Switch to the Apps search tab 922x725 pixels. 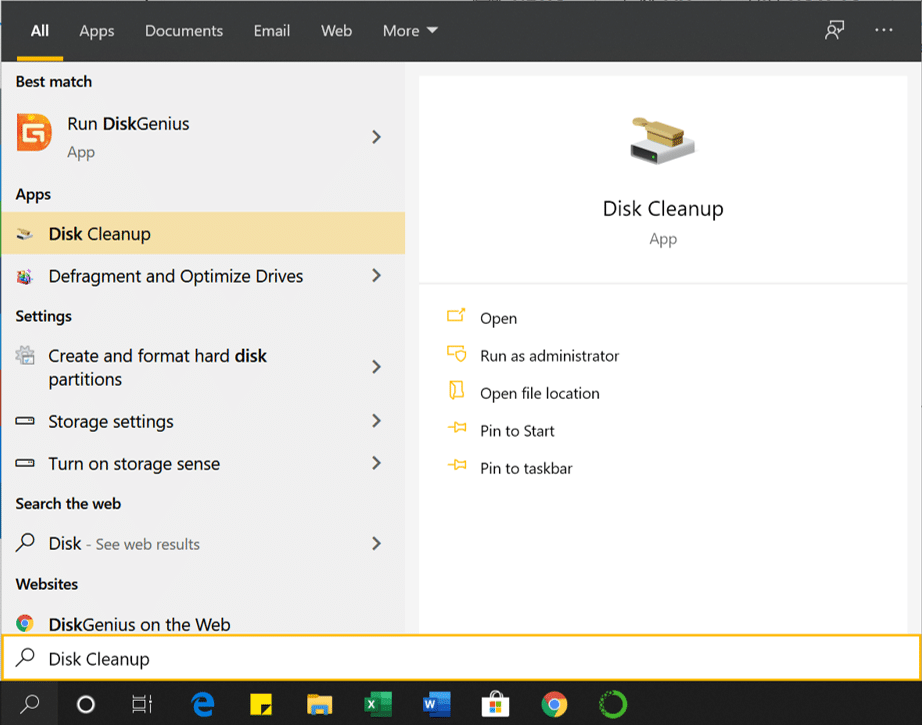[96, 31]
